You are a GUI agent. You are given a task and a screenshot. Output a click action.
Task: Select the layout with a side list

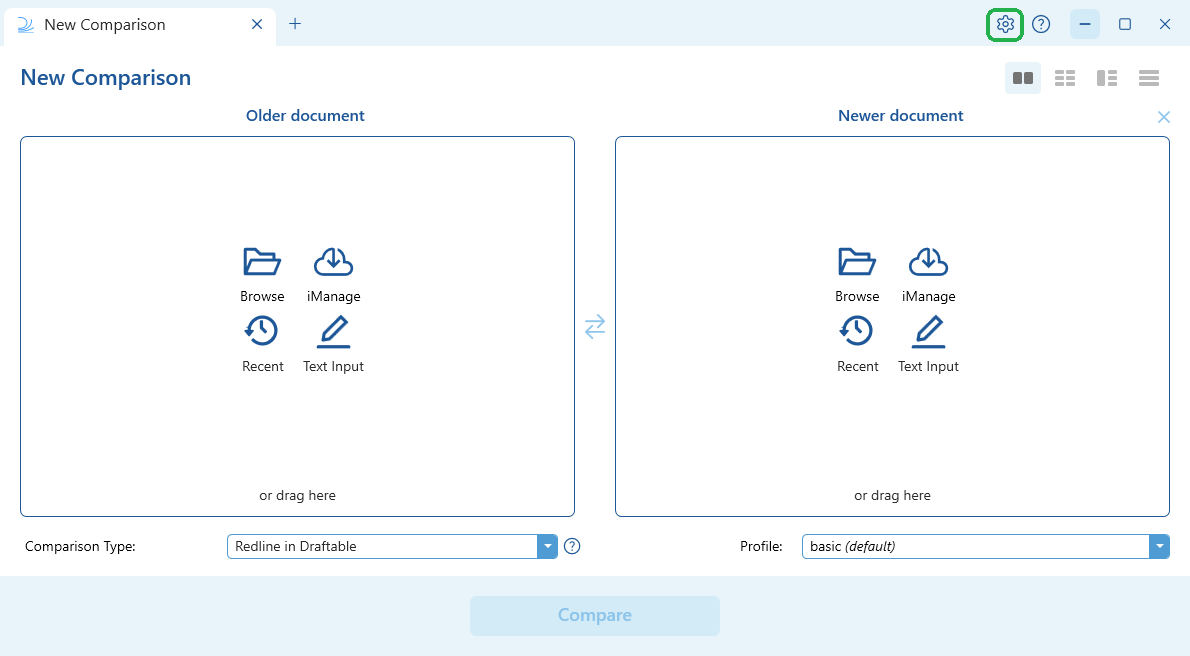pos(1107,78)
